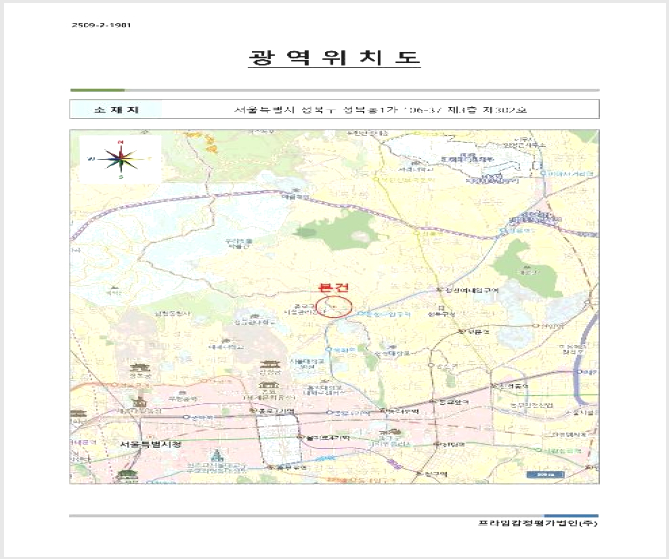
Task: Click the Dongdaemun gate icon on the map
Action: [x=395, y=432]
